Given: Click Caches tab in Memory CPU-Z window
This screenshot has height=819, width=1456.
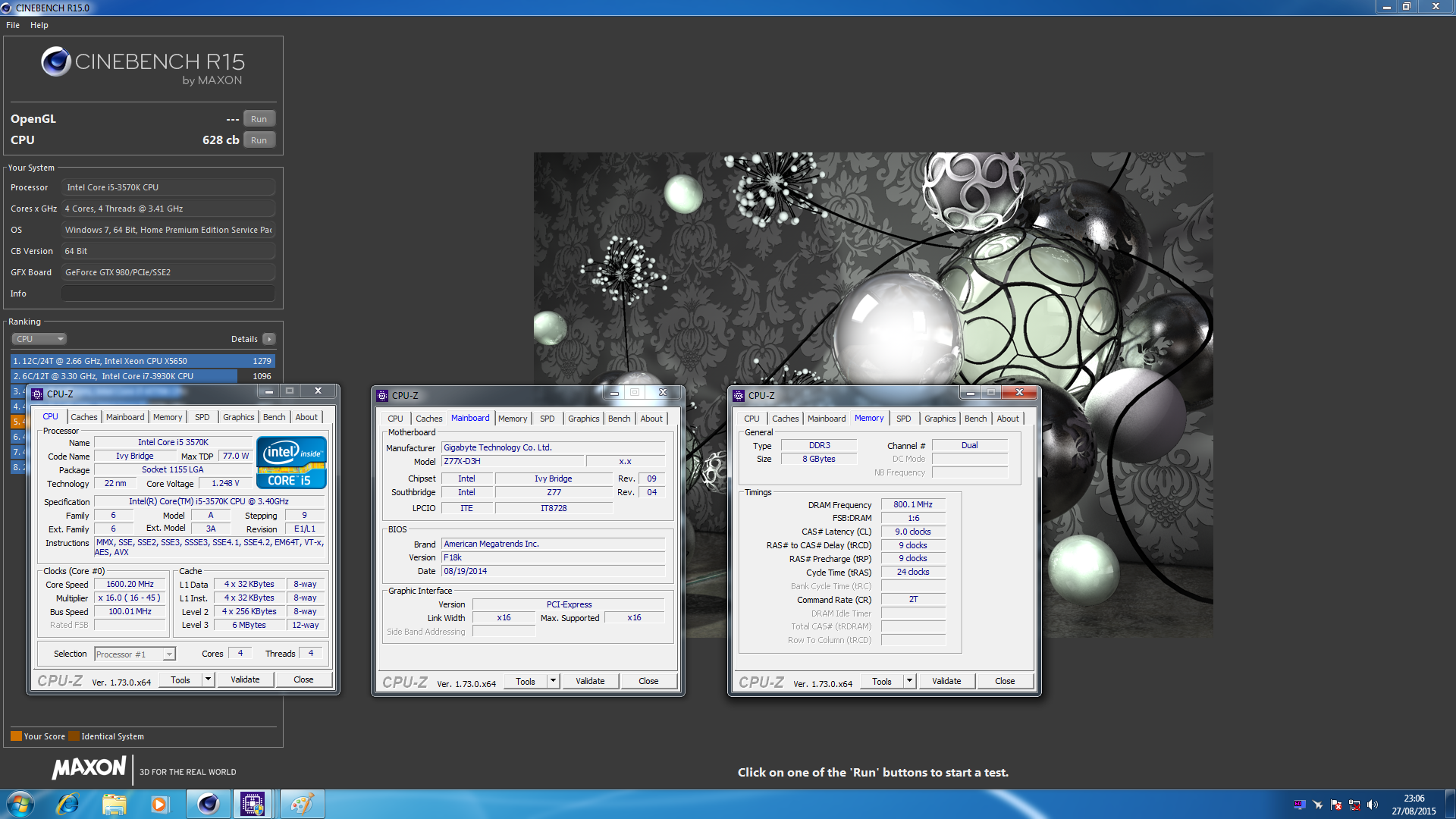Looking at the screenshot, I should (786, 419).
